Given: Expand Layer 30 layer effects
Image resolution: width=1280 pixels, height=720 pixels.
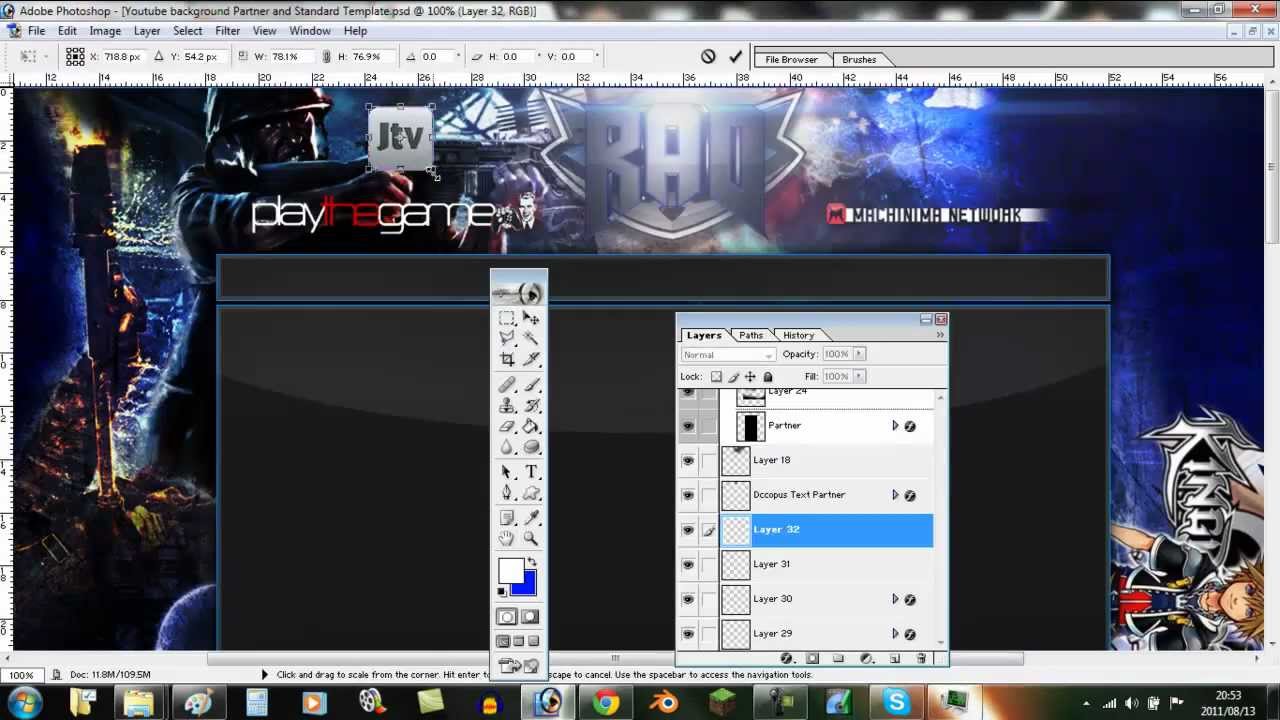Looking at the screenshot, I should point(895,599).
